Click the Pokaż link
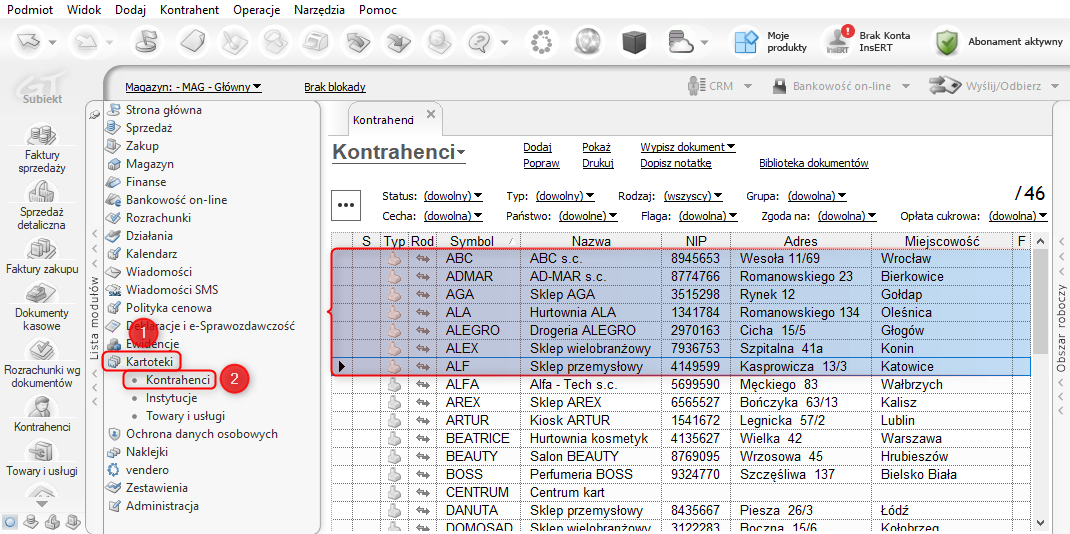Image resolution: width=1070 pixels, height=534 pixels. point(596,147)
